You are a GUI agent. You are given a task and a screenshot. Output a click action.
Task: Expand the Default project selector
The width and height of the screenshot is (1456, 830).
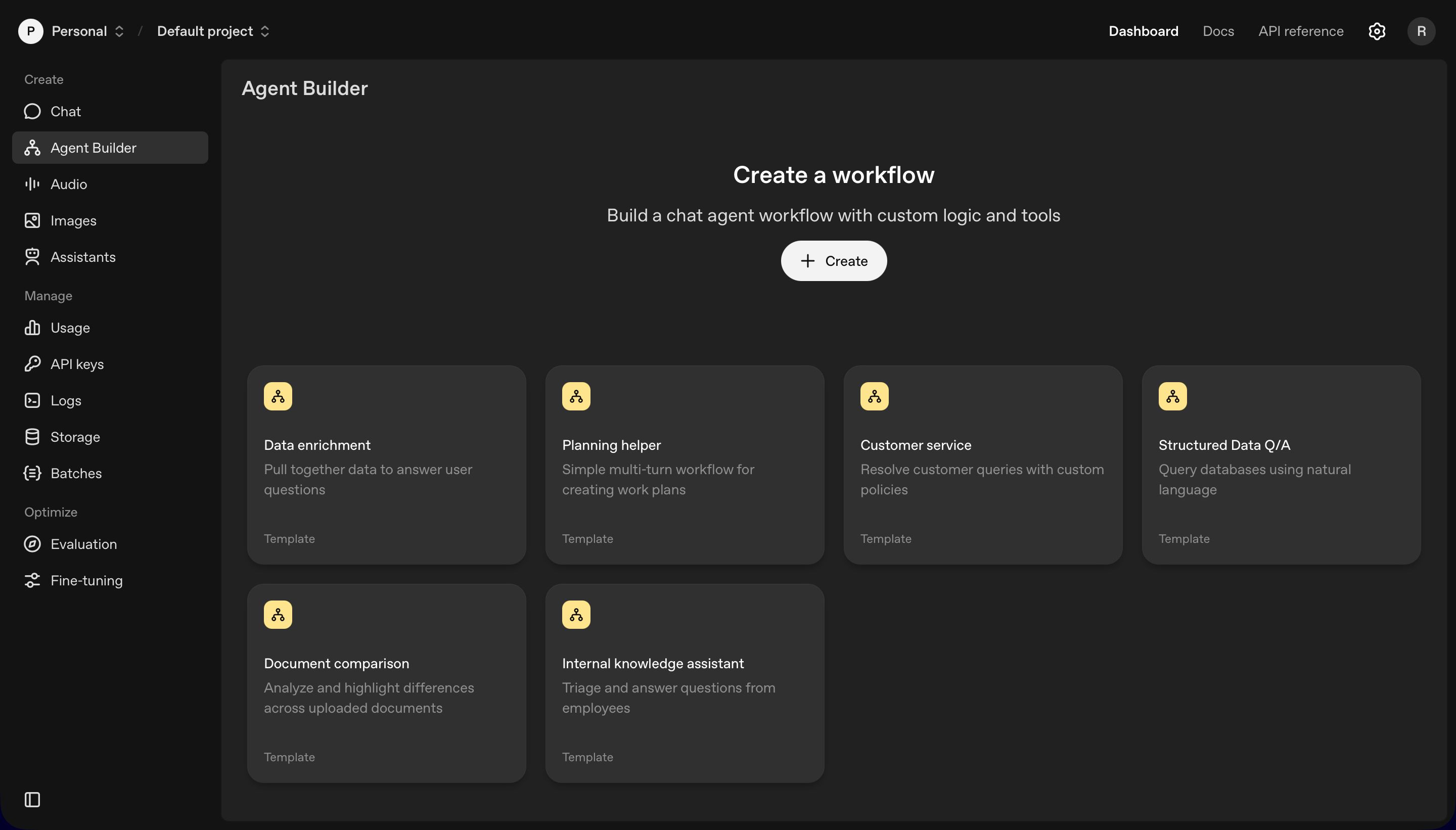[213, 31]
